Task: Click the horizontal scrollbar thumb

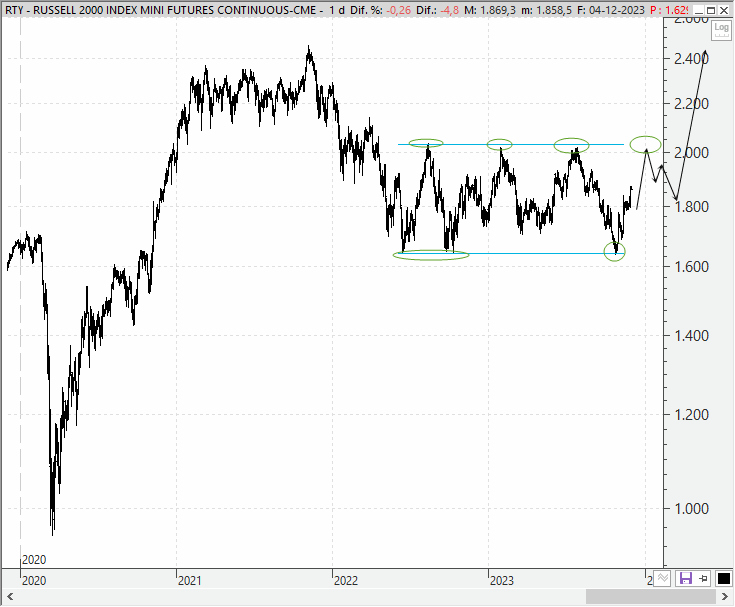Action: point(651,597)
